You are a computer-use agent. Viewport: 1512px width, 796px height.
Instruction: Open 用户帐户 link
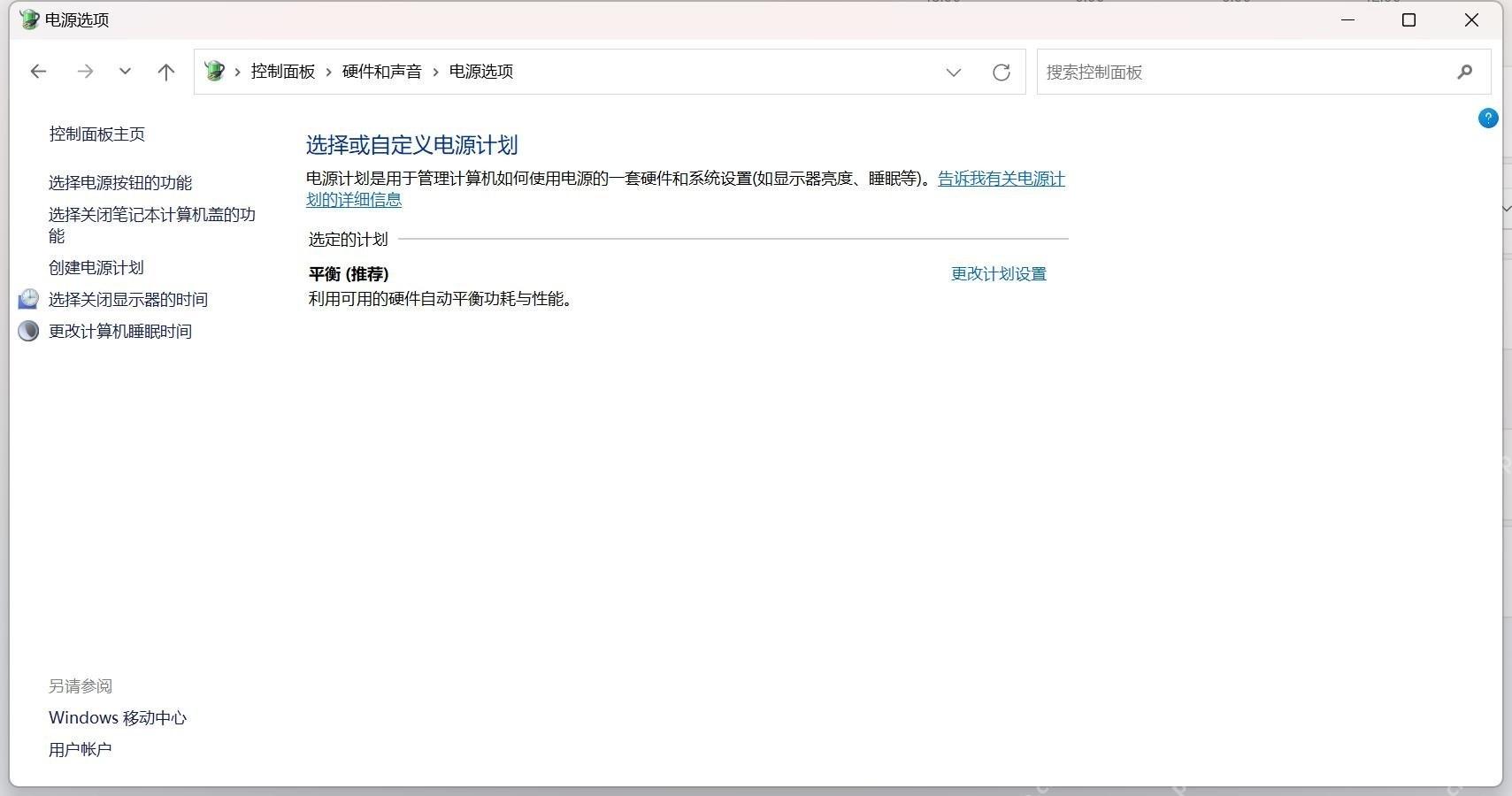(x=81, y=750)
